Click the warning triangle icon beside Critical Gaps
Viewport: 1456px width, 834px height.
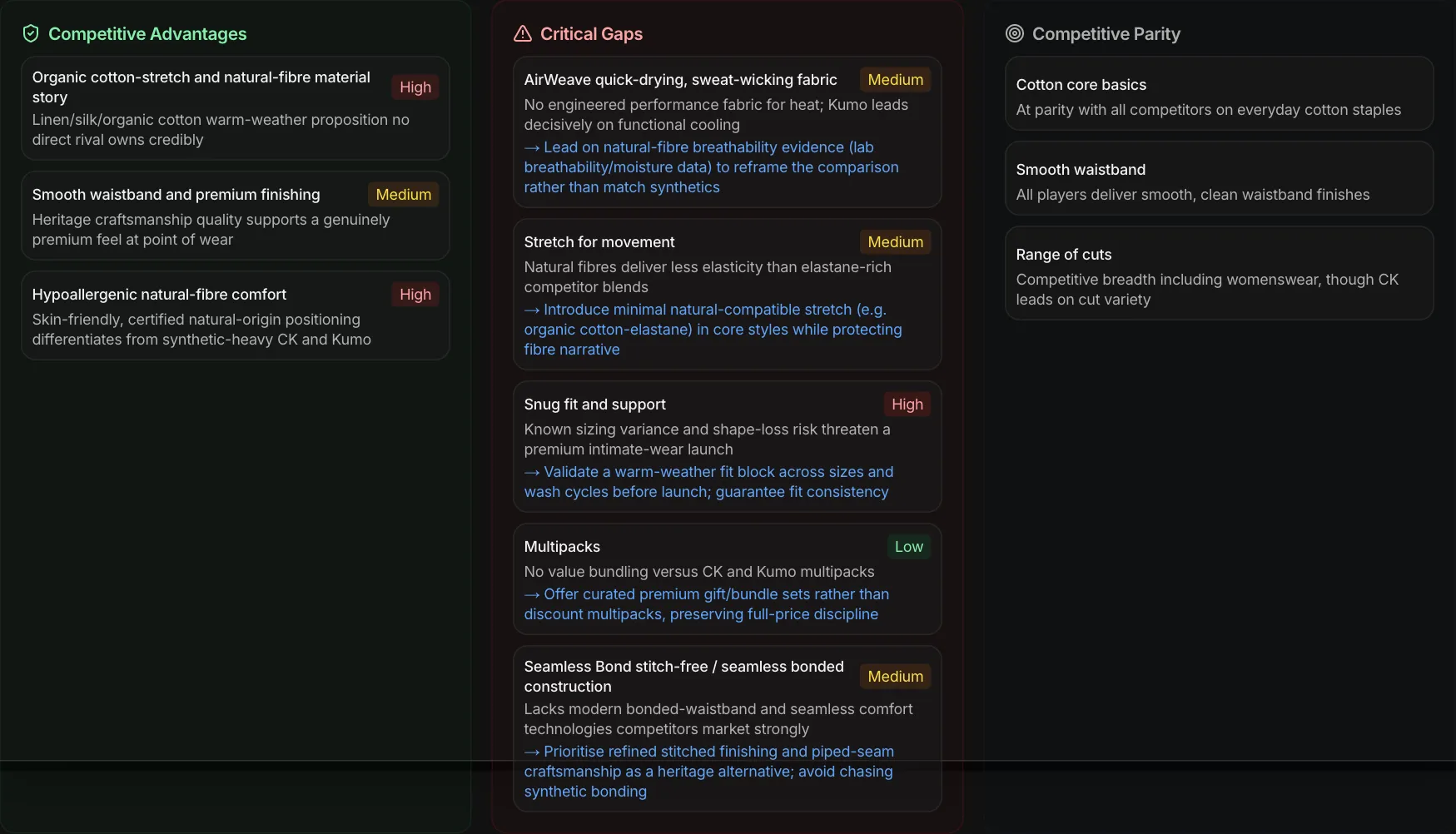523,33
